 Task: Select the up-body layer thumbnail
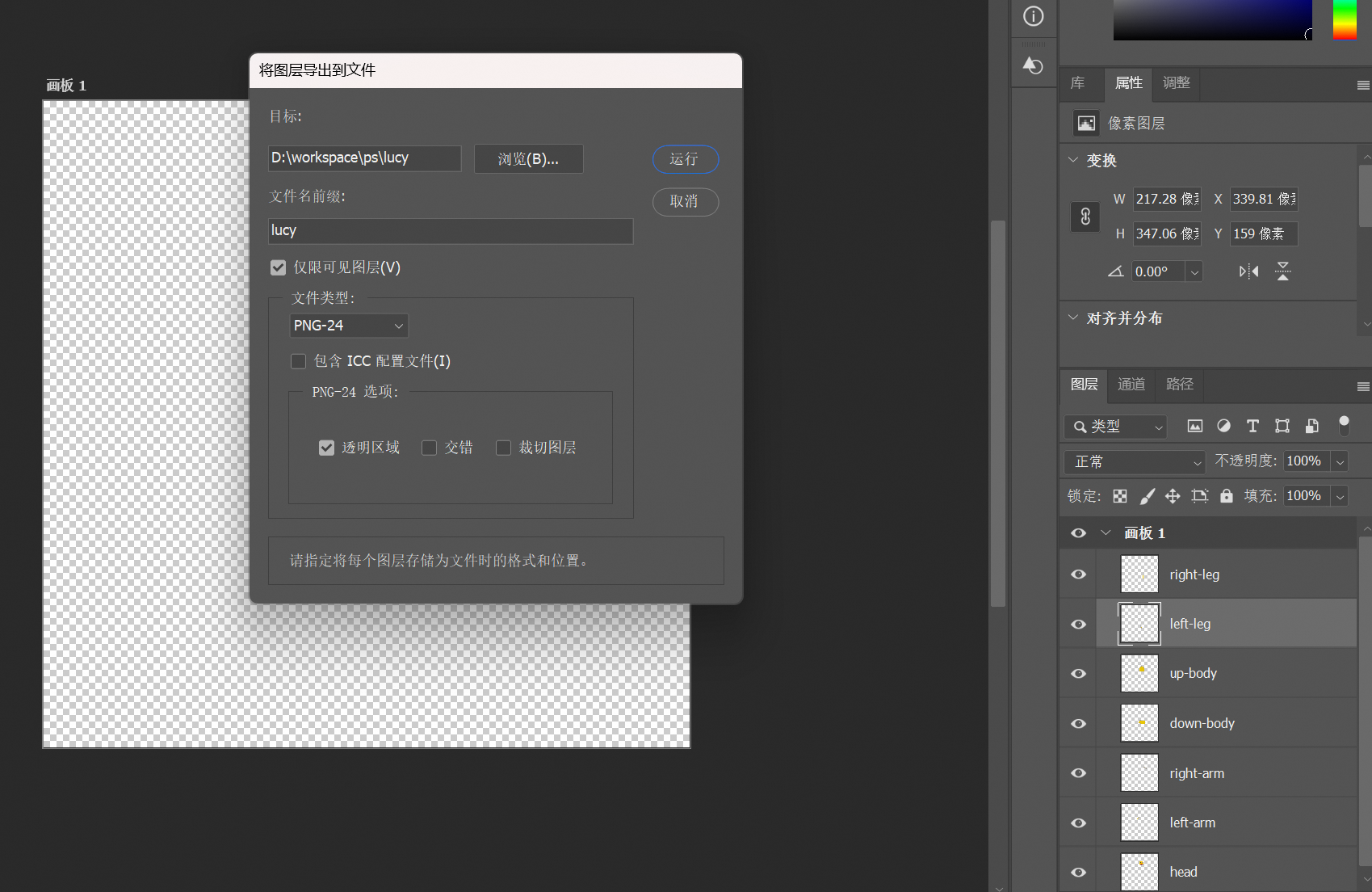(x=1139, y=674)
